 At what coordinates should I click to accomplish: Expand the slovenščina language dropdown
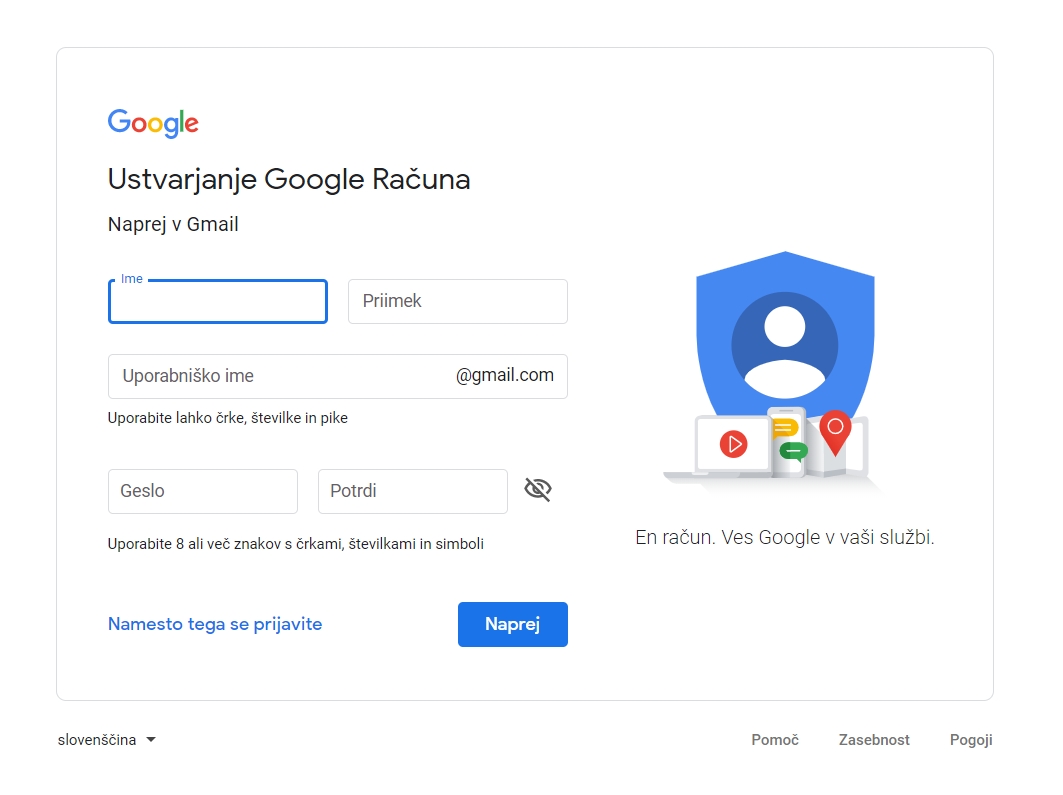click(x=107, y=740)
